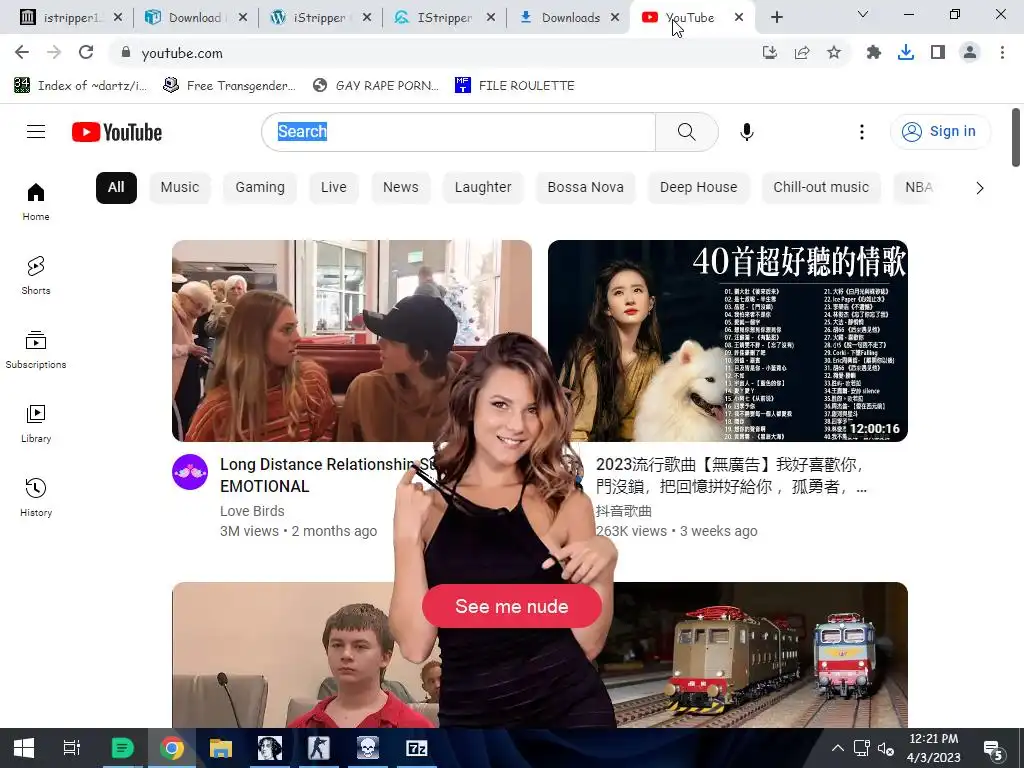
Task: Open Library in the sidebar
Action: click(x=36, y=423)
